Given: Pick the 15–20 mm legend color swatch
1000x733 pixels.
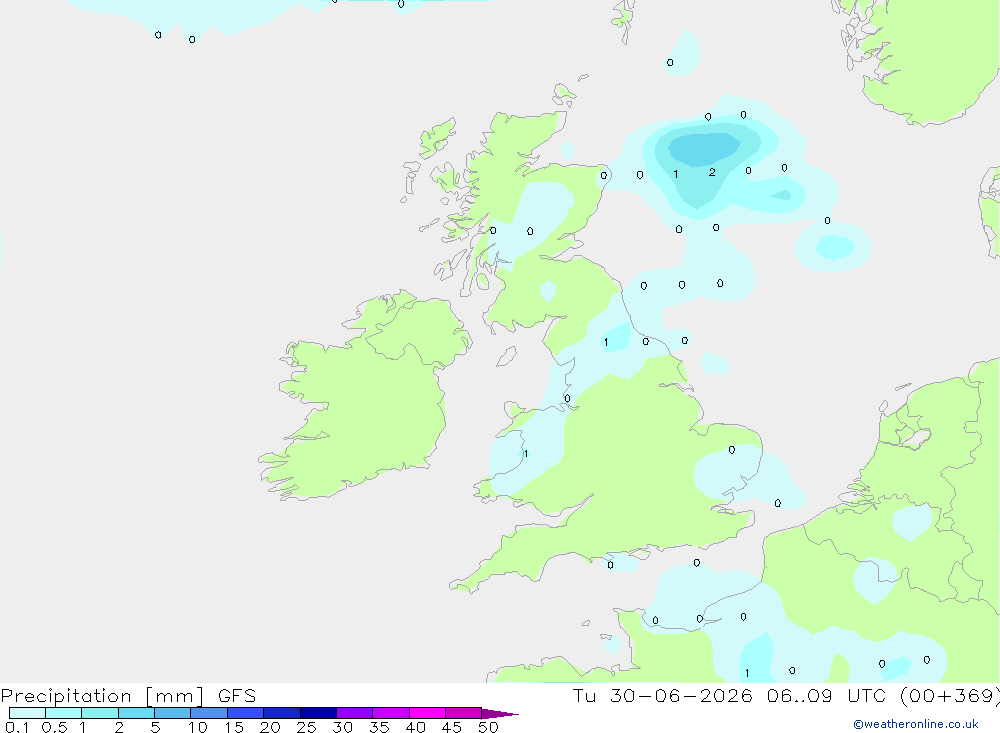Looking at the screenshot, I should point(246,713).
